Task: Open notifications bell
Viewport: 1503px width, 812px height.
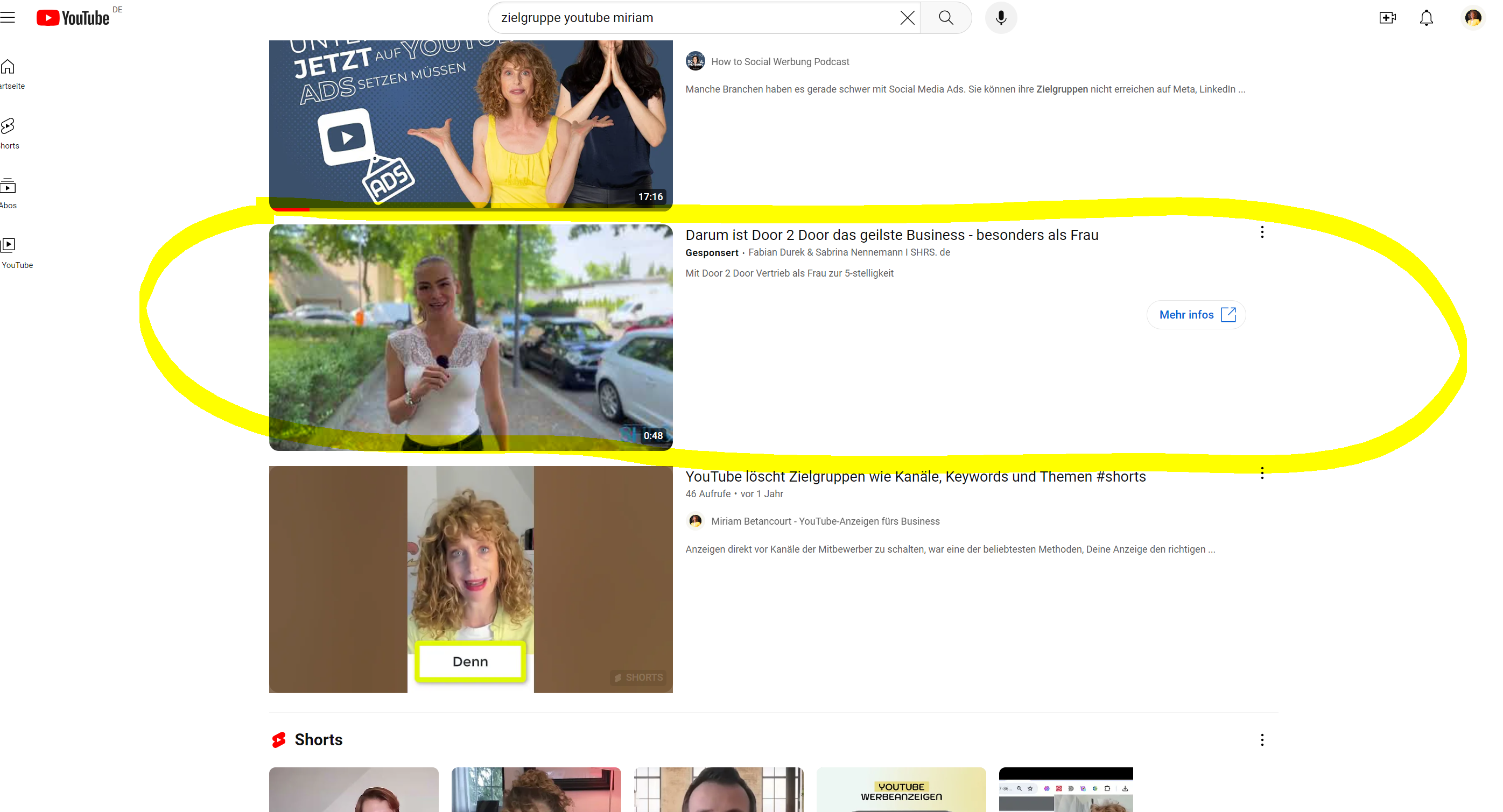Action: (x=1426, y=18)
